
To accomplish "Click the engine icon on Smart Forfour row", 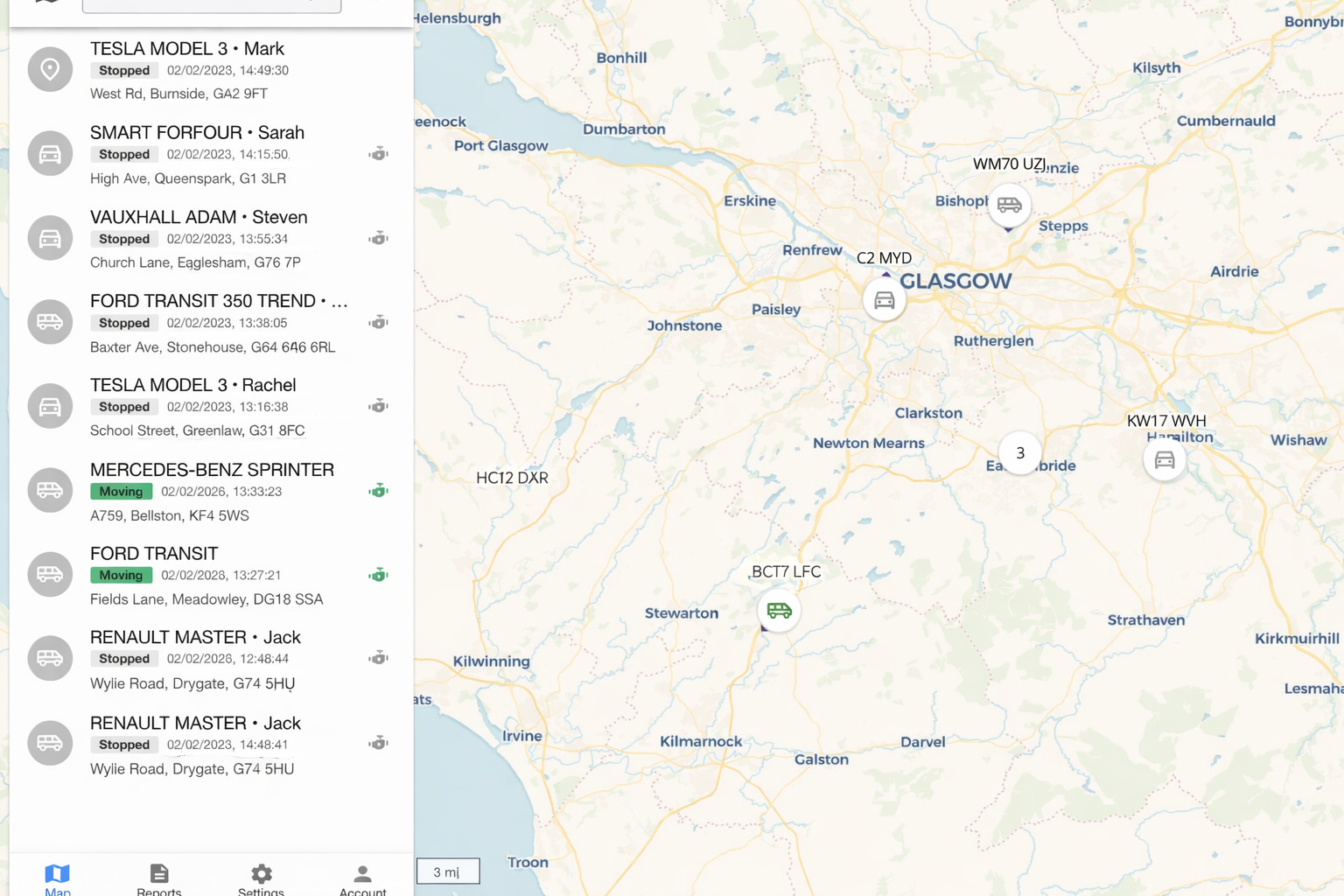I will (378, 154).
